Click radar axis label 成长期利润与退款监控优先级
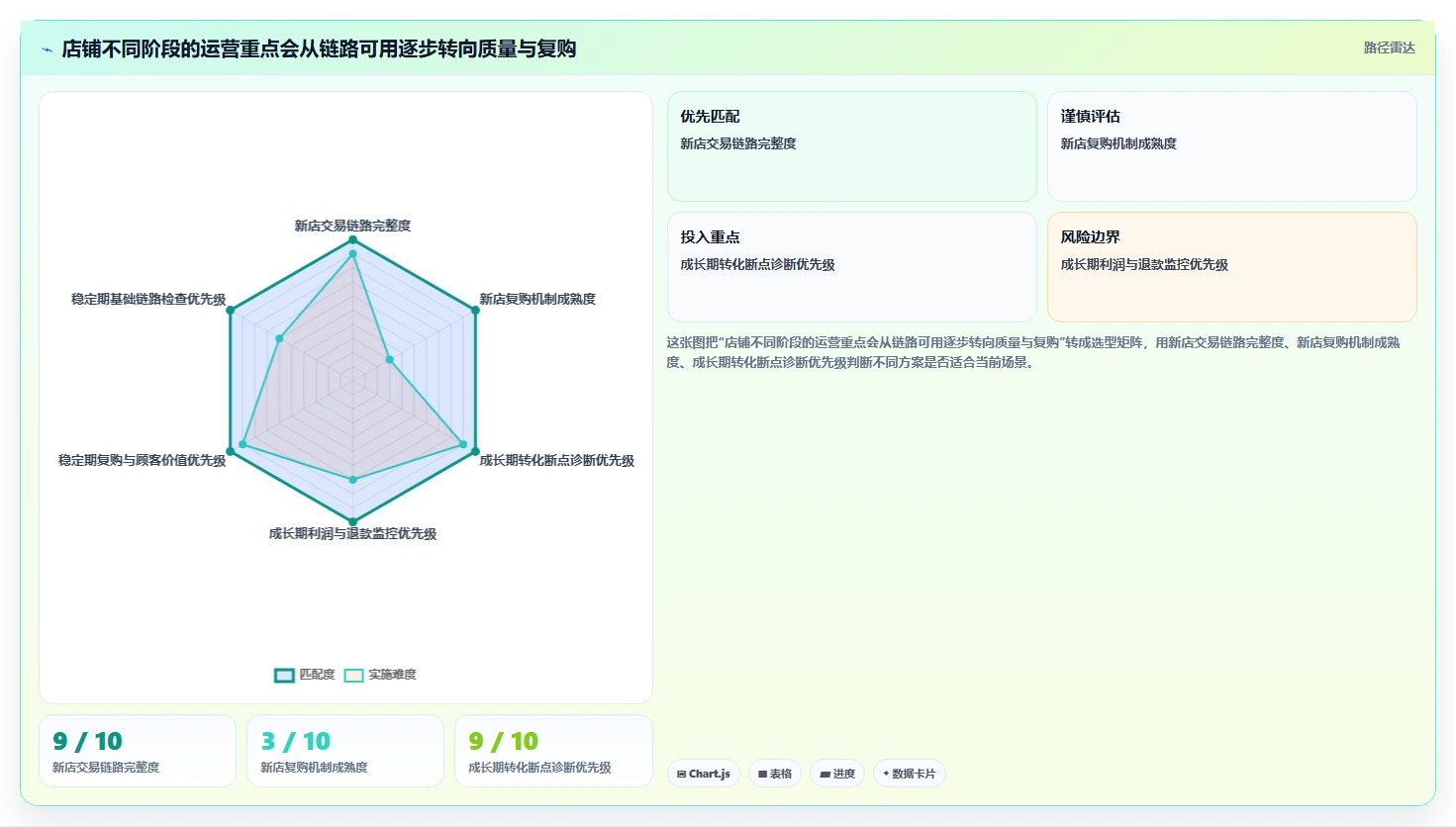The height and width of the screenshot is (827, 1456). tap(352, 533)
